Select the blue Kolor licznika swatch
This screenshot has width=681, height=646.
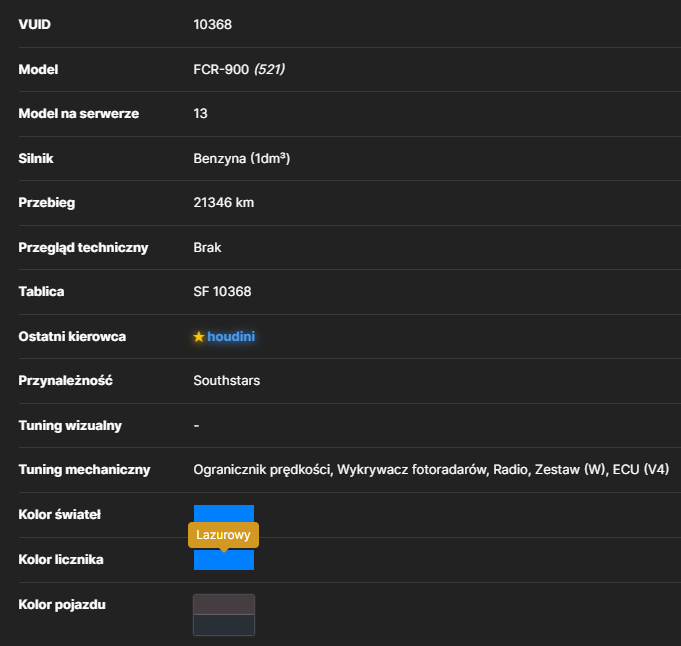pos(224,560)
